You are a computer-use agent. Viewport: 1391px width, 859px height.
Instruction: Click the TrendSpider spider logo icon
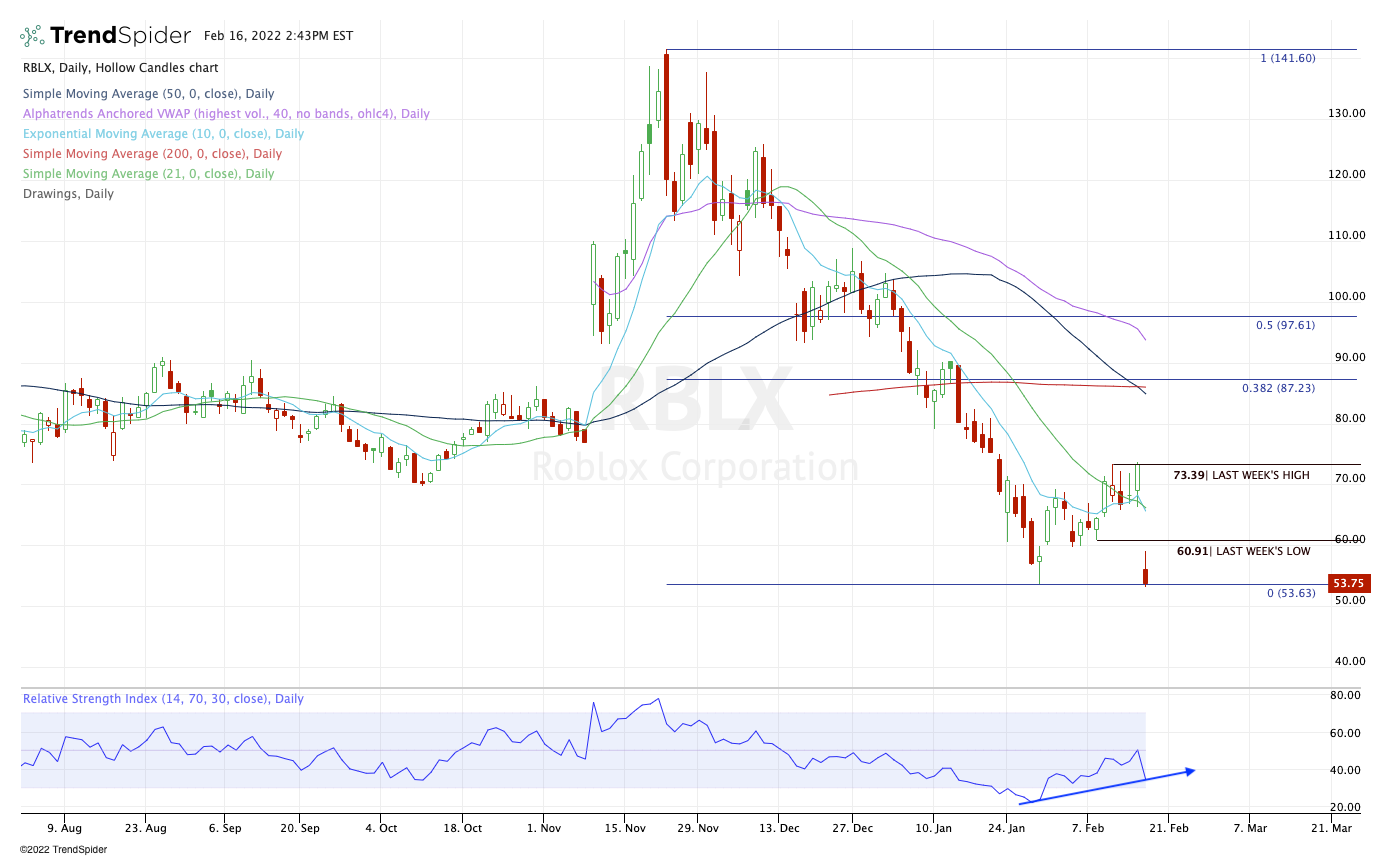pos(32,36)
